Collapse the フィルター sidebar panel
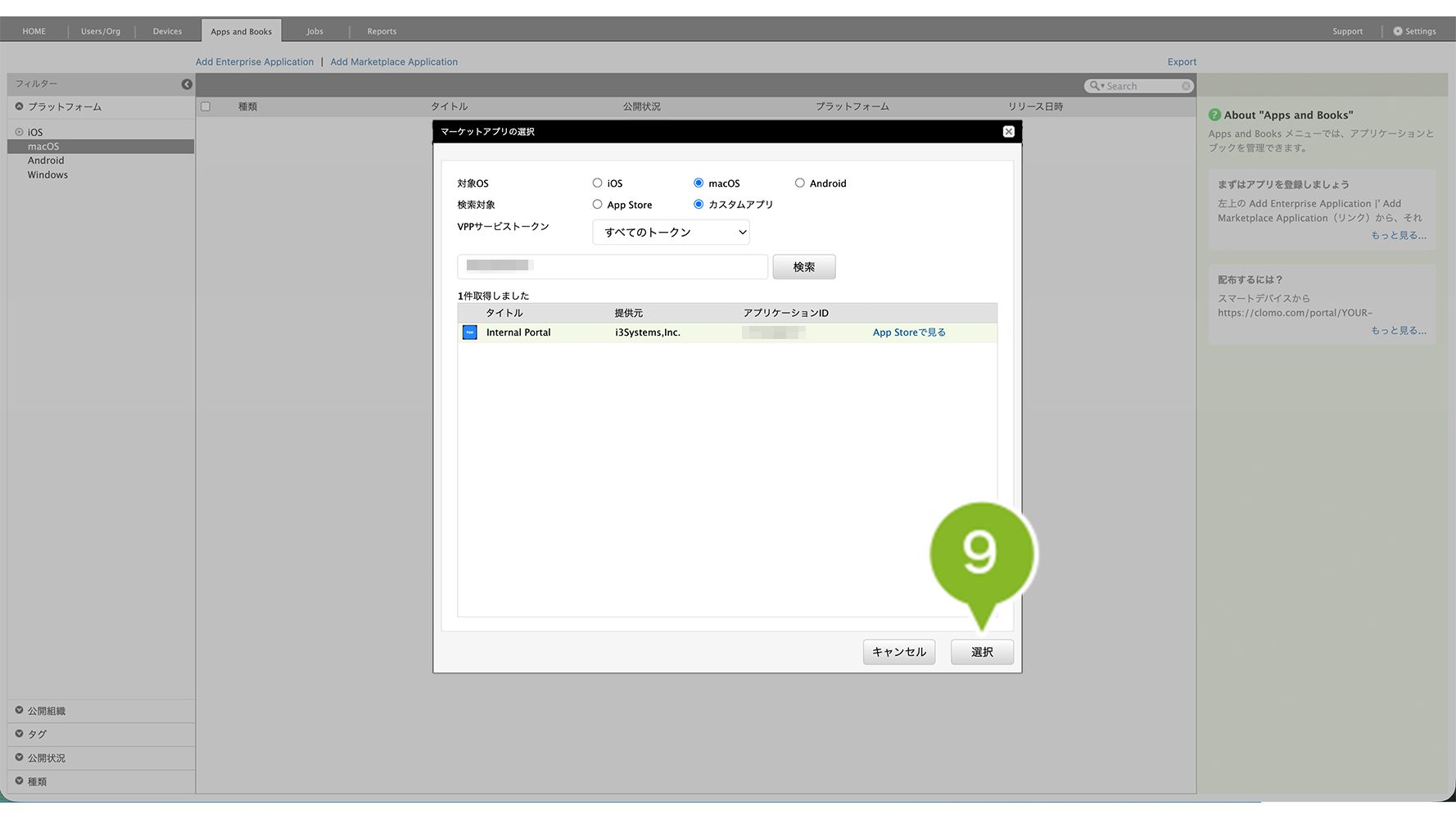 pos(187,84)
